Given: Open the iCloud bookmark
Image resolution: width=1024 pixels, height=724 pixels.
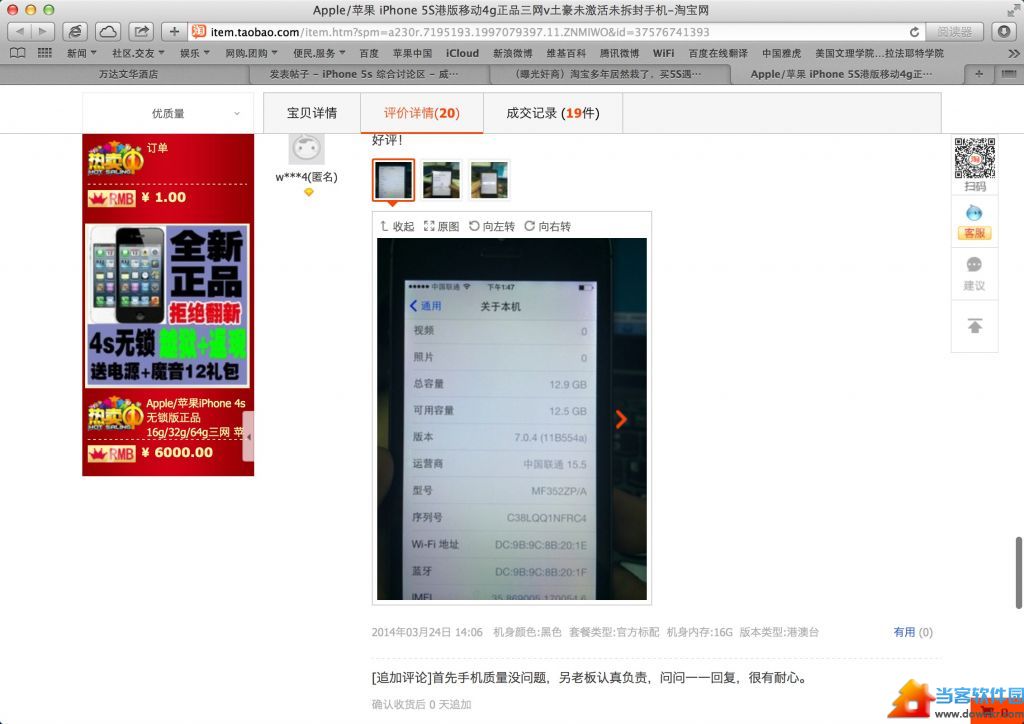Looking at the screenshot, I should coord(462,54).
